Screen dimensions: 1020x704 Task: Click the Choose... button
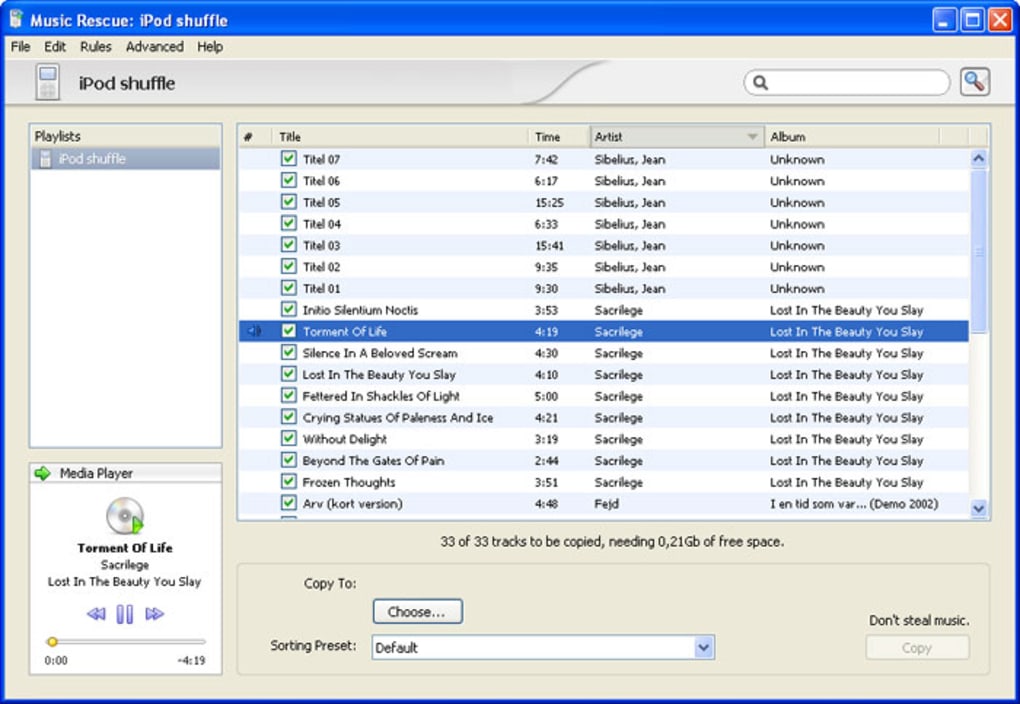point(418,612)
